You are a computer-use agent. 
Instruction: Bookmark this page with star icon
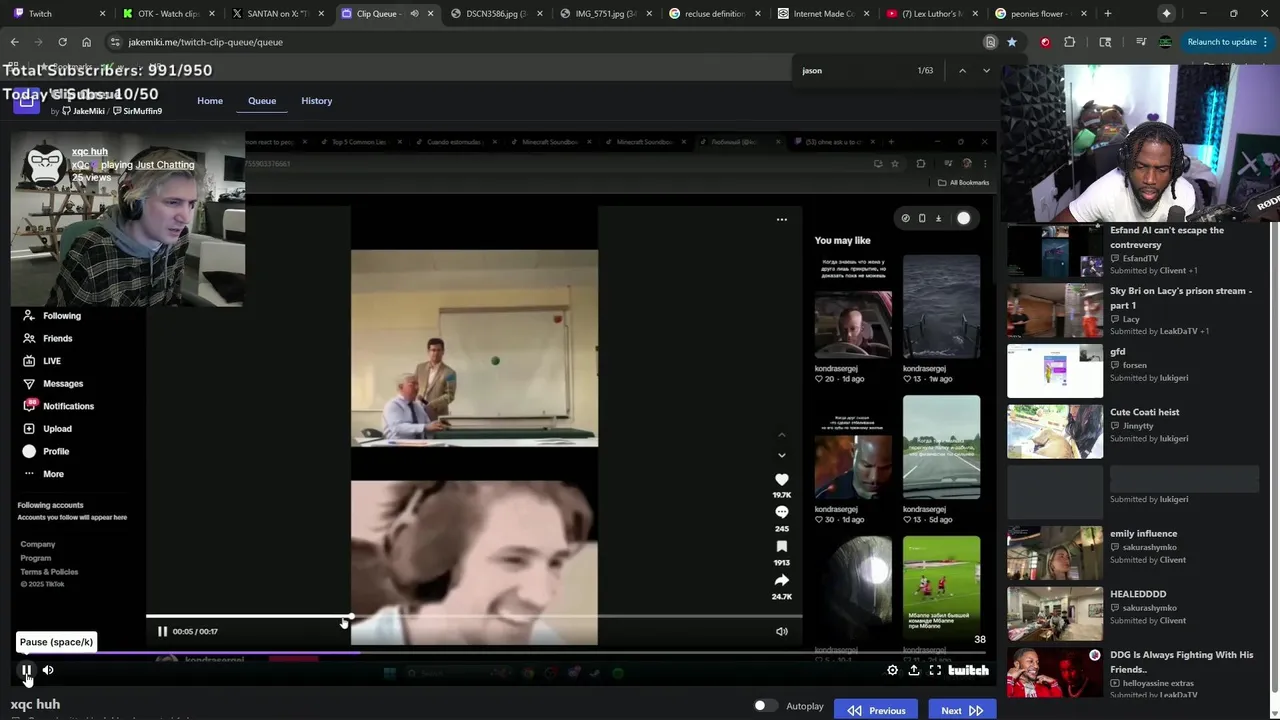click(1012, 42)
